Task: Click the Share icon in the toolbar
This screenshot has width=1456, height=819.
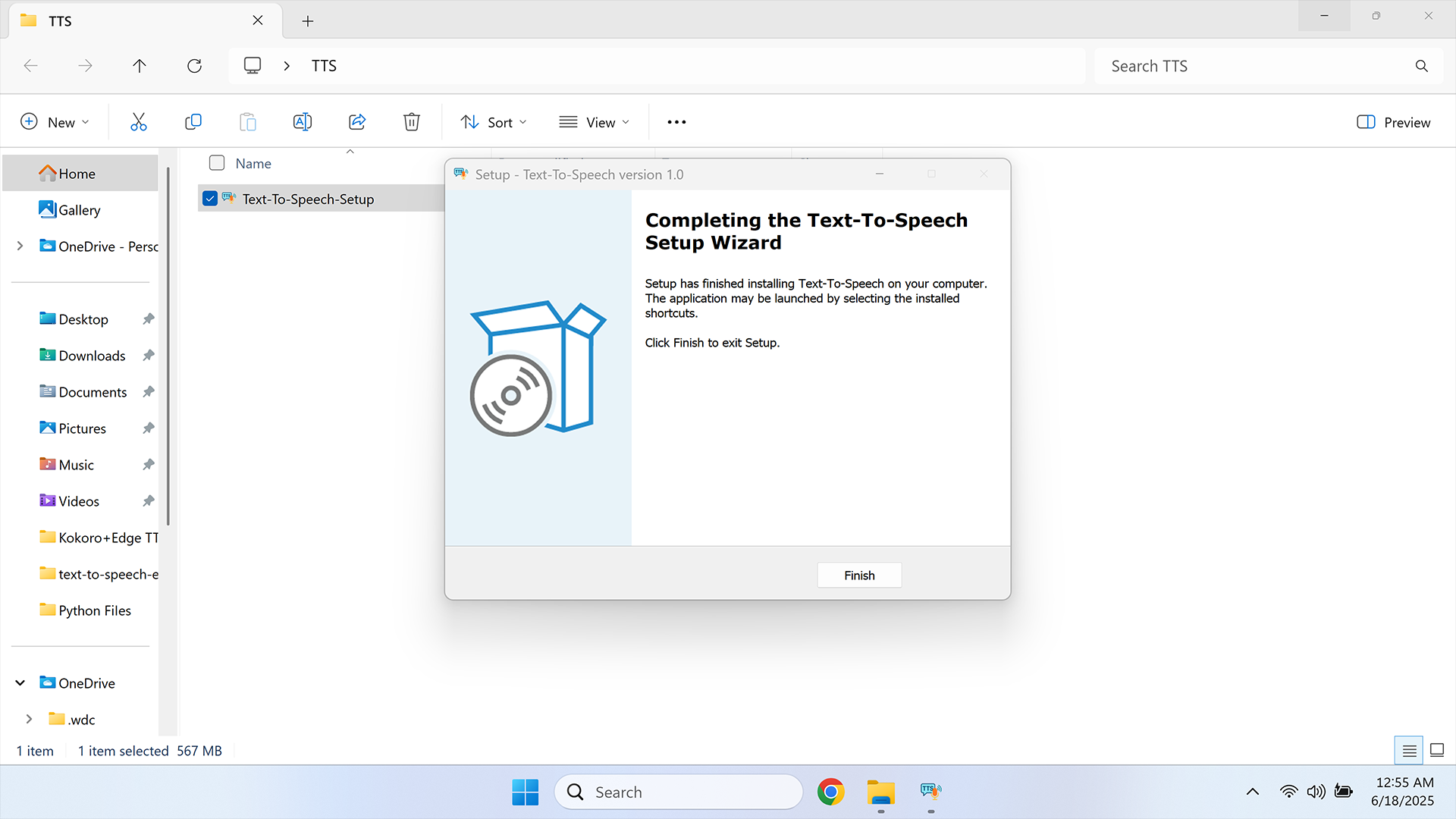Action: [x=356, y=121]
